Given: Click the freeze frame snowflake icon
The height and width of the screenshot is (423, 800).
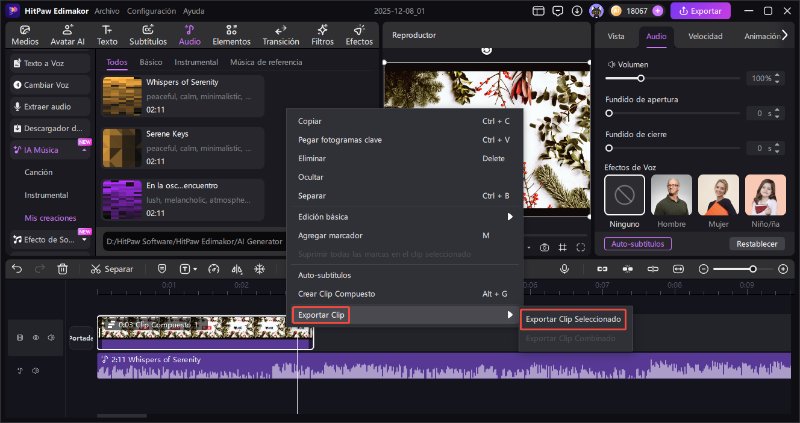Looking at the screenshot, I should click(260, 269).
